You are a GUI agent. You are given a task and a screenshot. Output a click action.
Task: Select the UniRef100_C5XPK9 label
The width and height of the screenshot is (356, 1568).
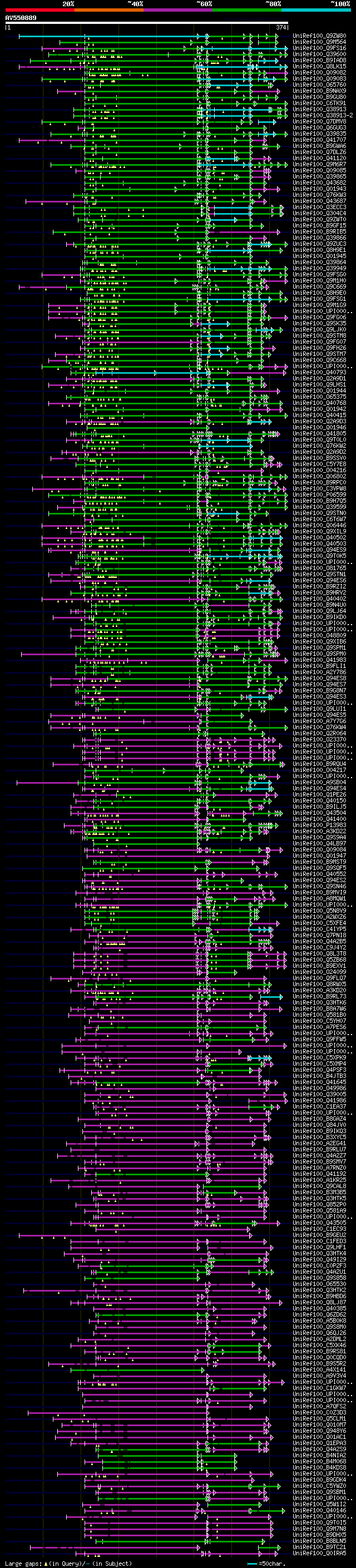click(319, 1058)
